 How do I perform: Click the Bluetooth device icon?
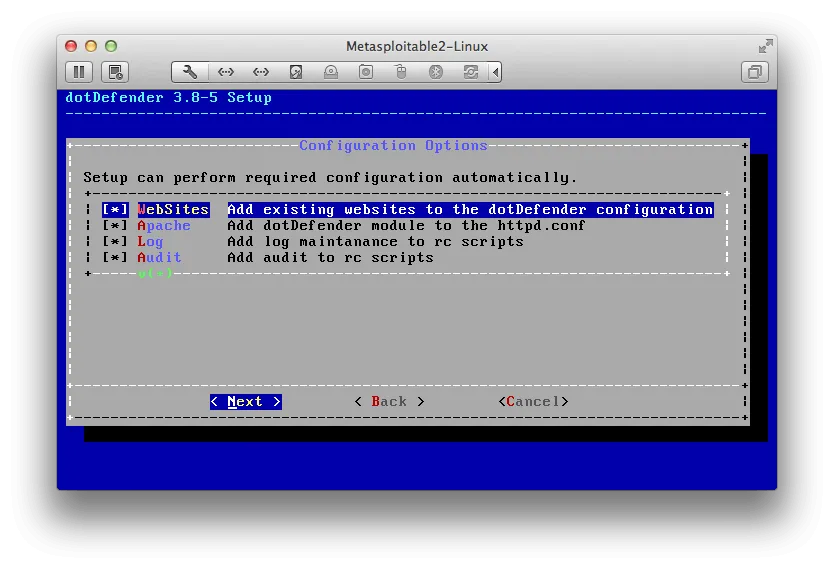(436, 72)
